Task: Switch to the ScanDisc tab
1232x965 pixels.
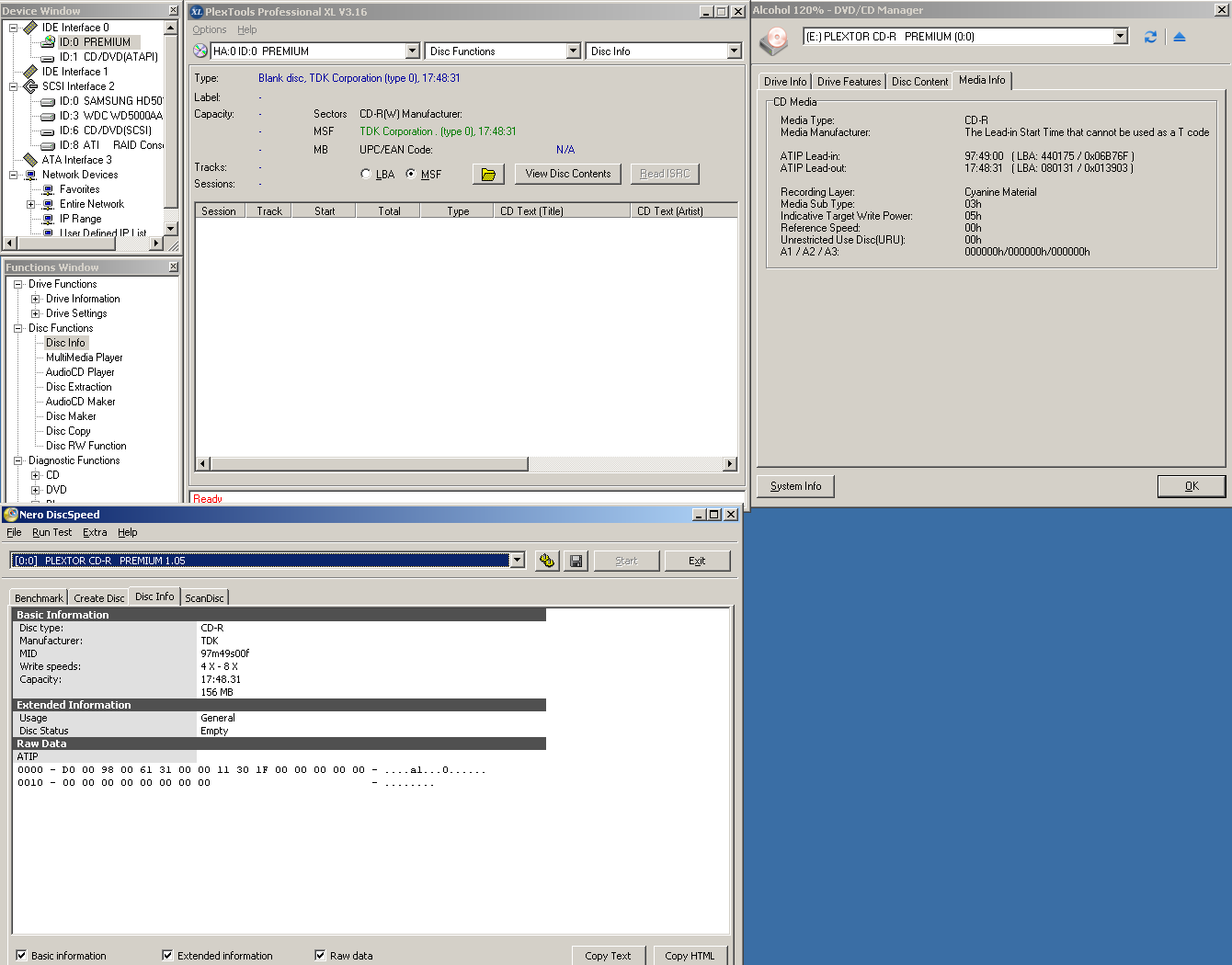Action: pos(204,597)
